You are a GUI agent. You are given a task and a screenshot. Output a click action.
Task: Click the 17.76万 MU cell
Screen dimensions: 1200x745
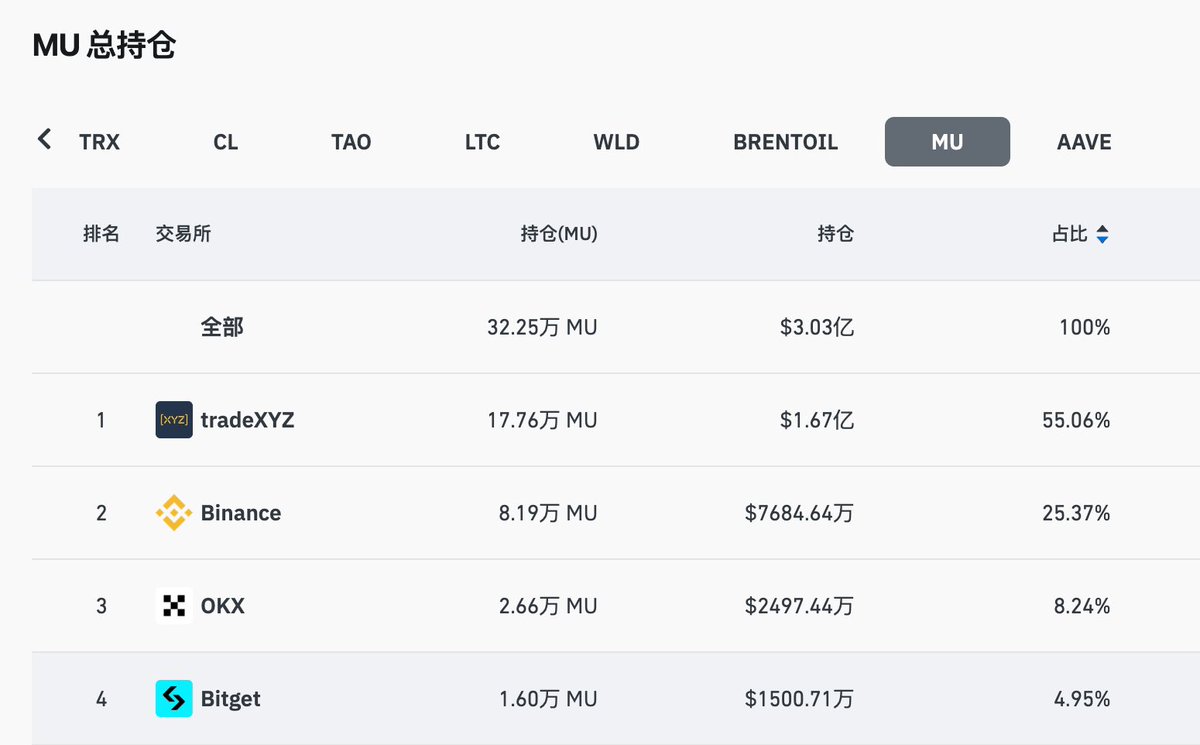coord(542,420)
